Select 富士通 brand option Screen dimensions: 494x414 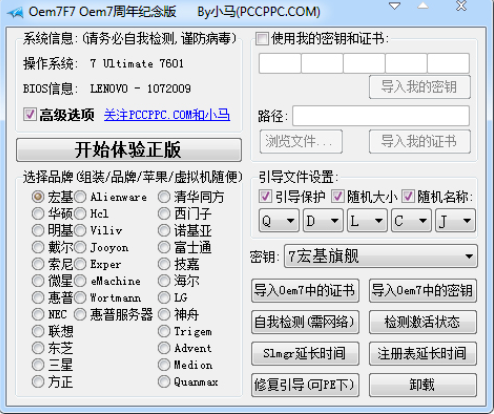tap(164, 247)
